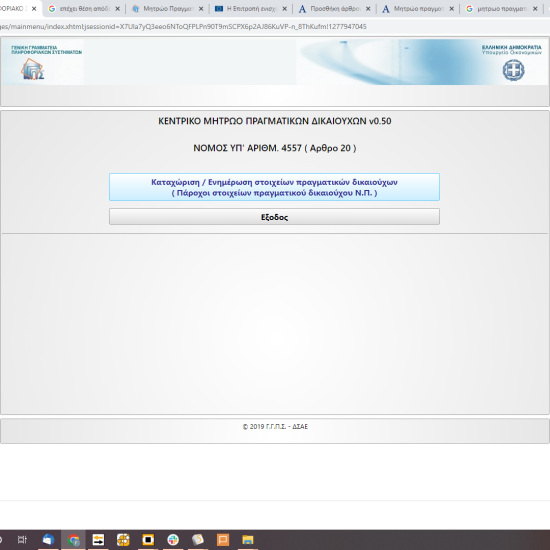Open Slack from the taskbar

pos(173,539)
